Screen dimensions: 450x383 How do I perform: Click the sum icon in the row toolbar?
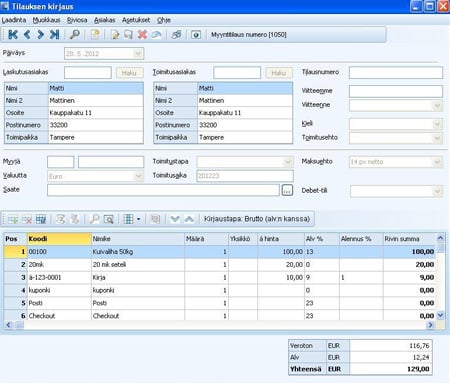(61, 219)
